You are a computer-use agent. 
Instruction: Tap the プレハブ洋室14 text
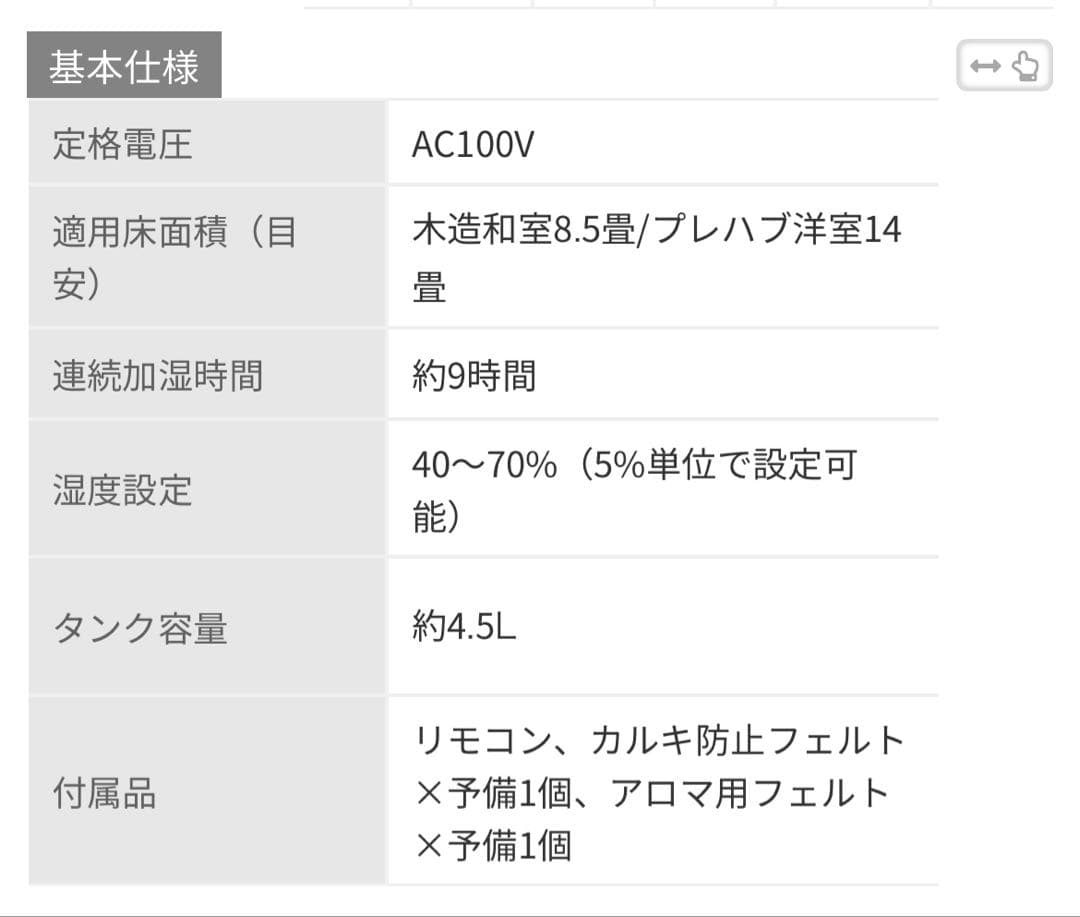click(773, 230)
